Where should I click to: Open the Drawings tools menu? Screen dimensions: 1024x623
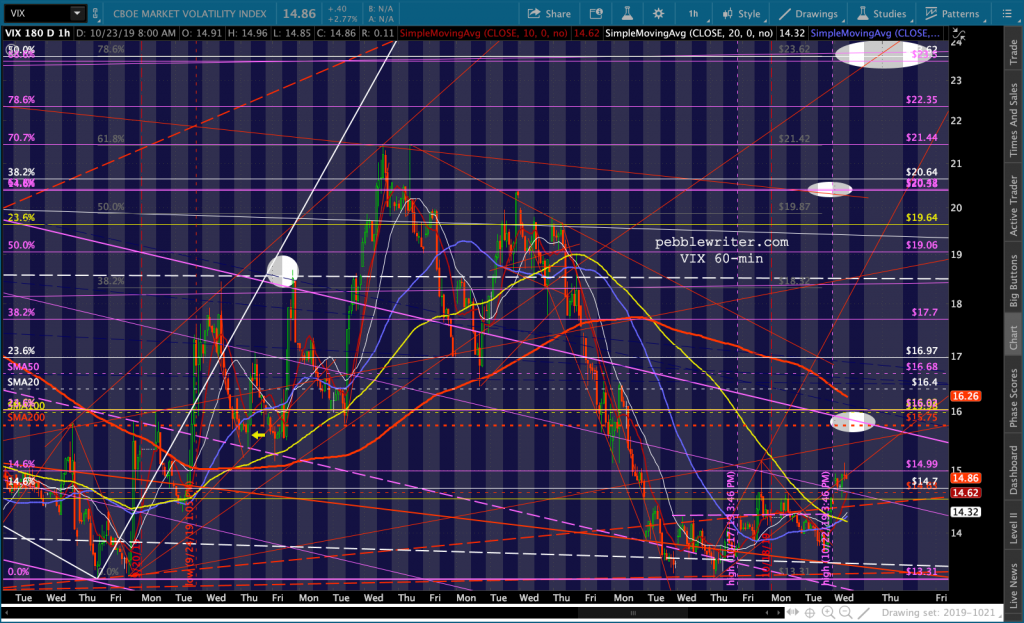coord(809,14)
